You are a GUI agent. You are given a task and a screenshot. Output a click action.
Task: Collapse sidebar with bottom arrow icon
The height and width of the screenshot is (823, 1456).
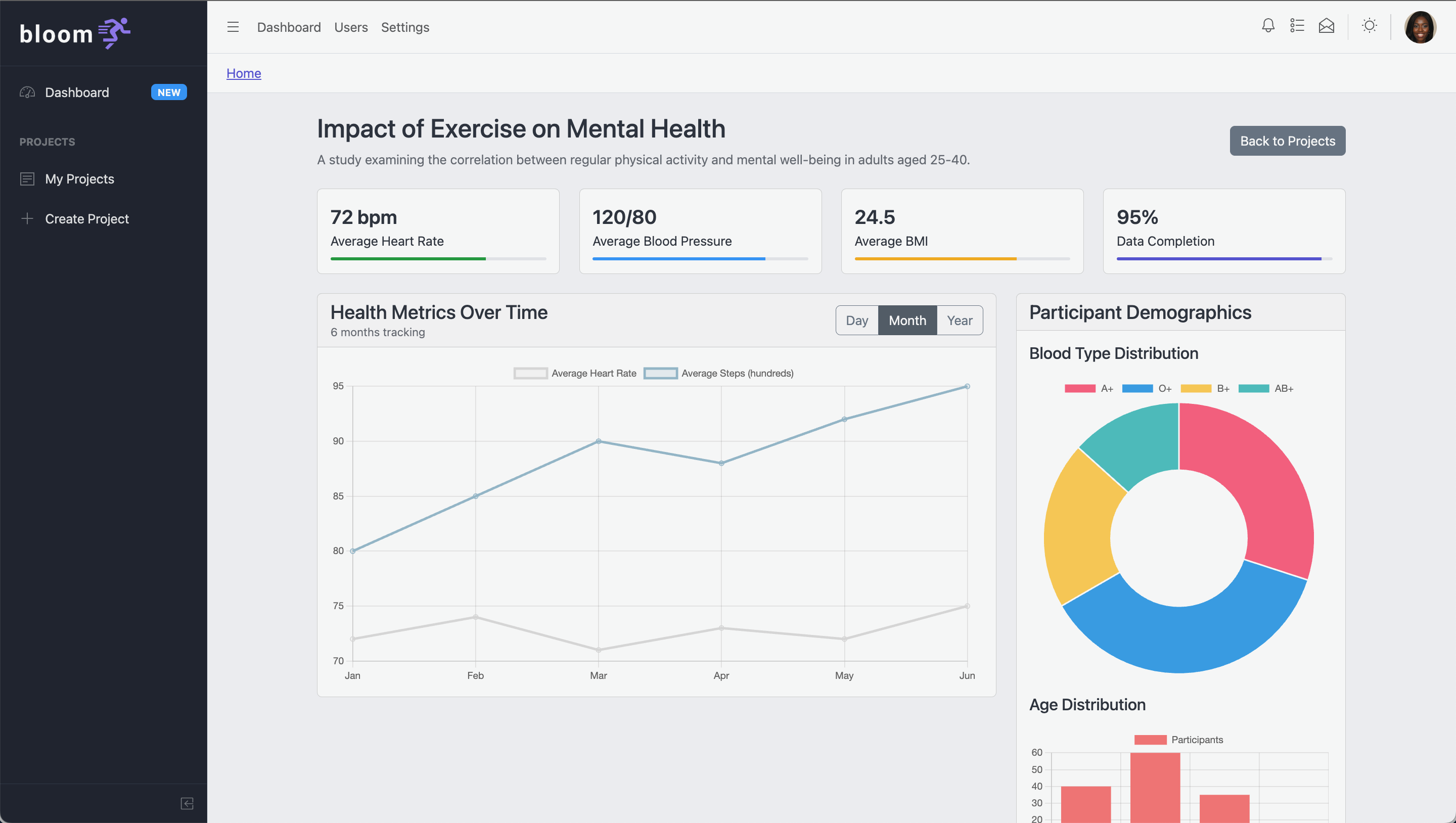[187, 803]
